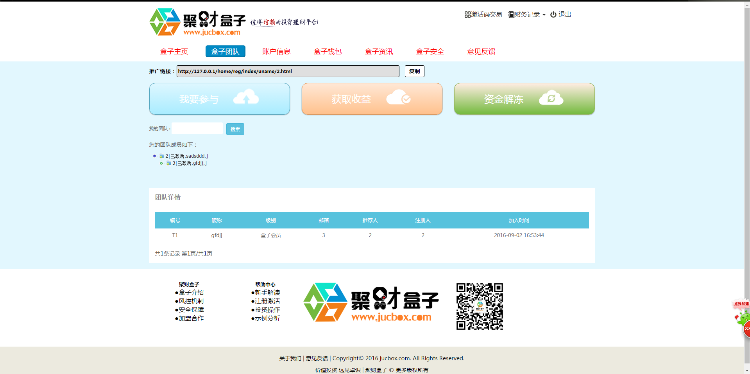This screenshot has height=374, width=750.
Task: Click the blue 我要参与 cloud-upload button
Action: pos(220,99)
